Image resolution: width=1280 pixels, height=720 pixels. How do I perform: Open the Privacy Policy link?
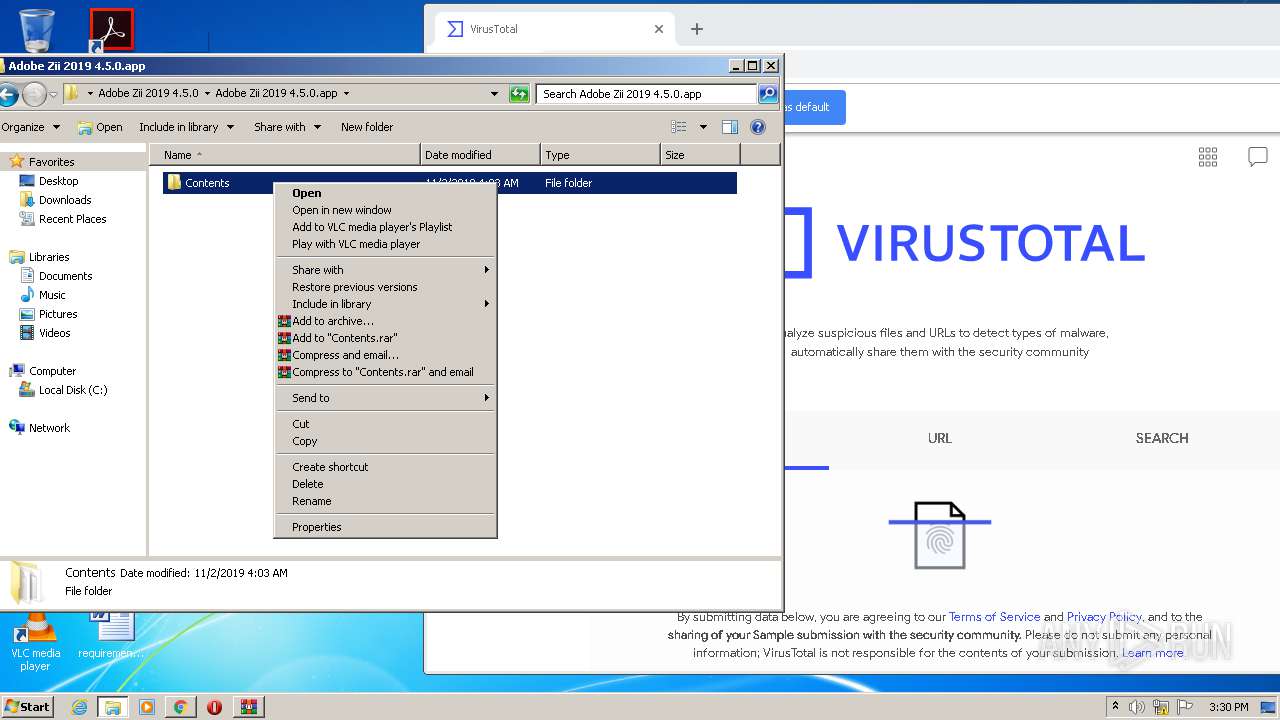tap(1104, 617)
